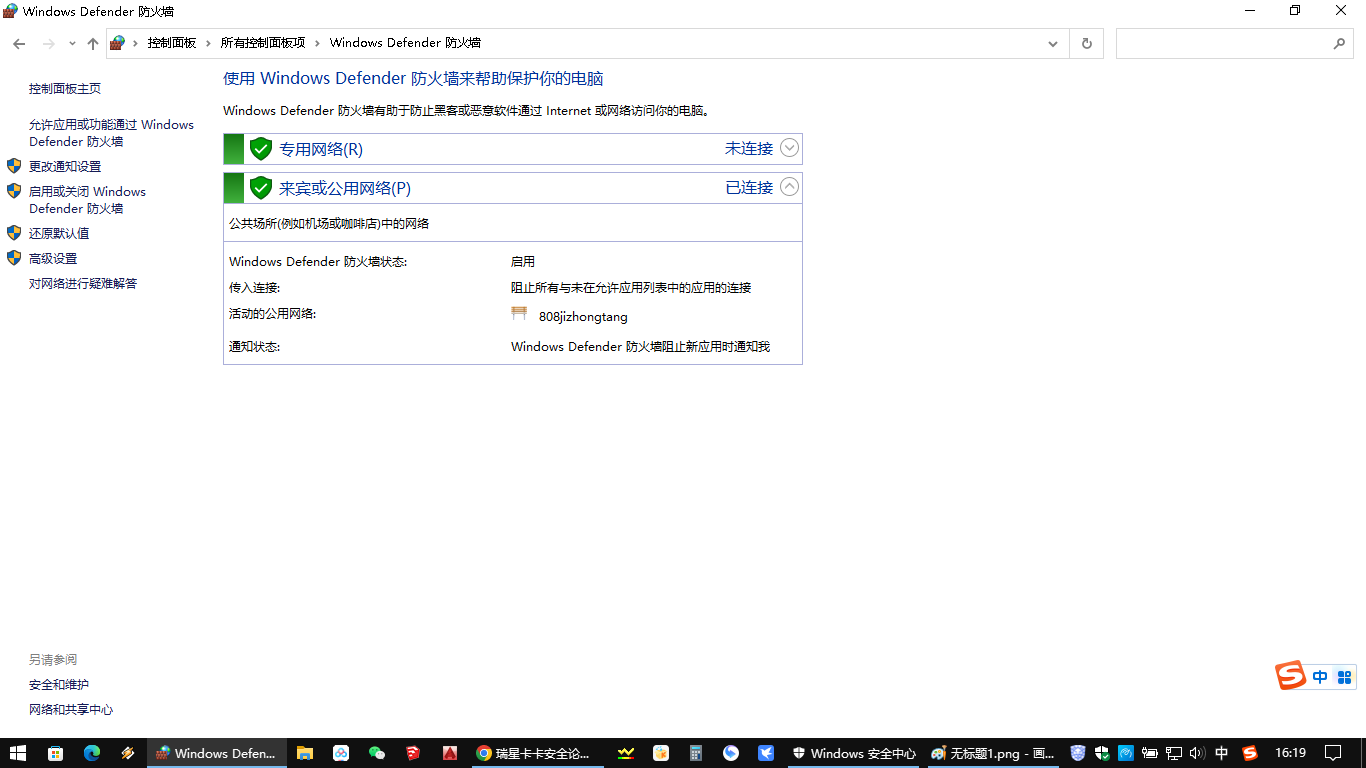
Task: Open the chevron after 控制面板 breadcrumb
Action: tap(209, 43)
